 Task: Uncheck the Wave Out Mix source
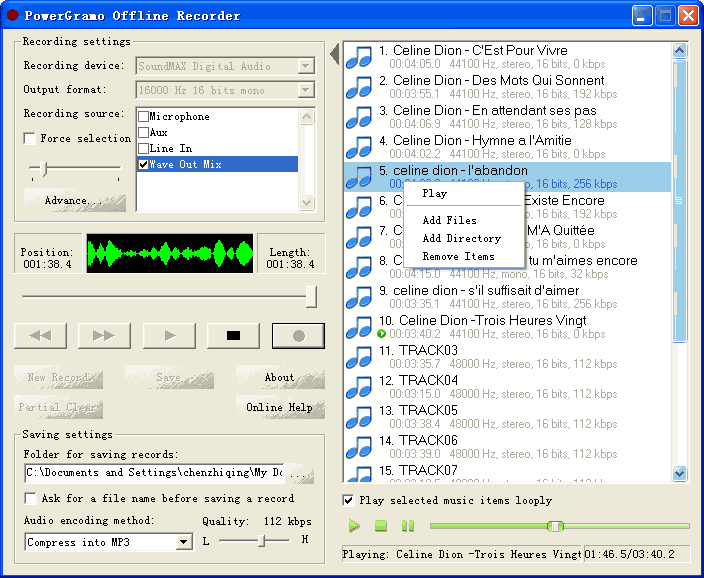coord(144,164)
